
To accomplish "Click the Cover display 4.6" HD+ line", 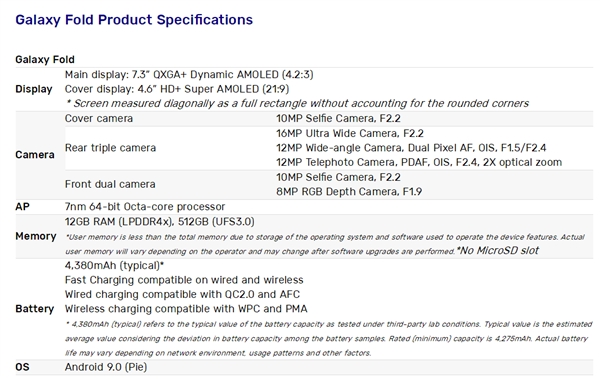I will coord(177,89).
